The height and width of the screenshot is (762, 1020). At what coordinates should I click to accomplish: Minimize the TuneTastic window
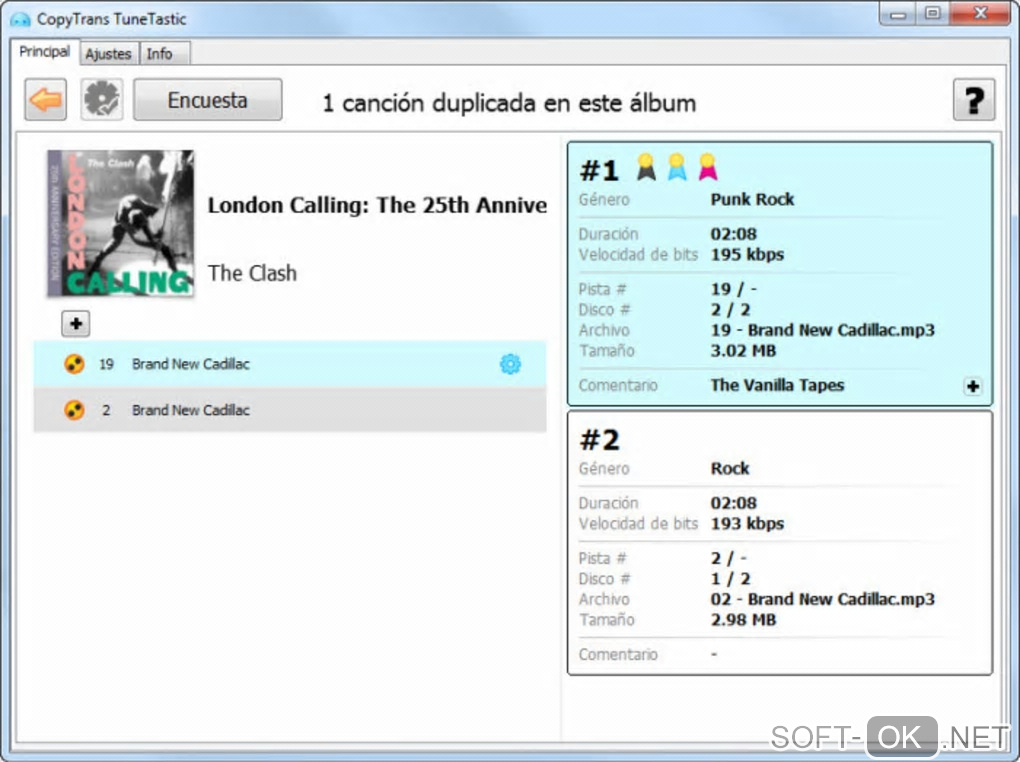coord(898,14)
